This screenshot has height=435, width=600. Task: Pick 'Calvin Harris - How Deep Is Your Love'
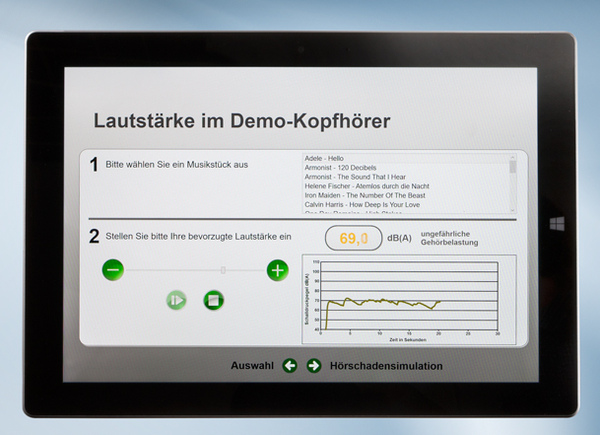[x=407, y=204]
